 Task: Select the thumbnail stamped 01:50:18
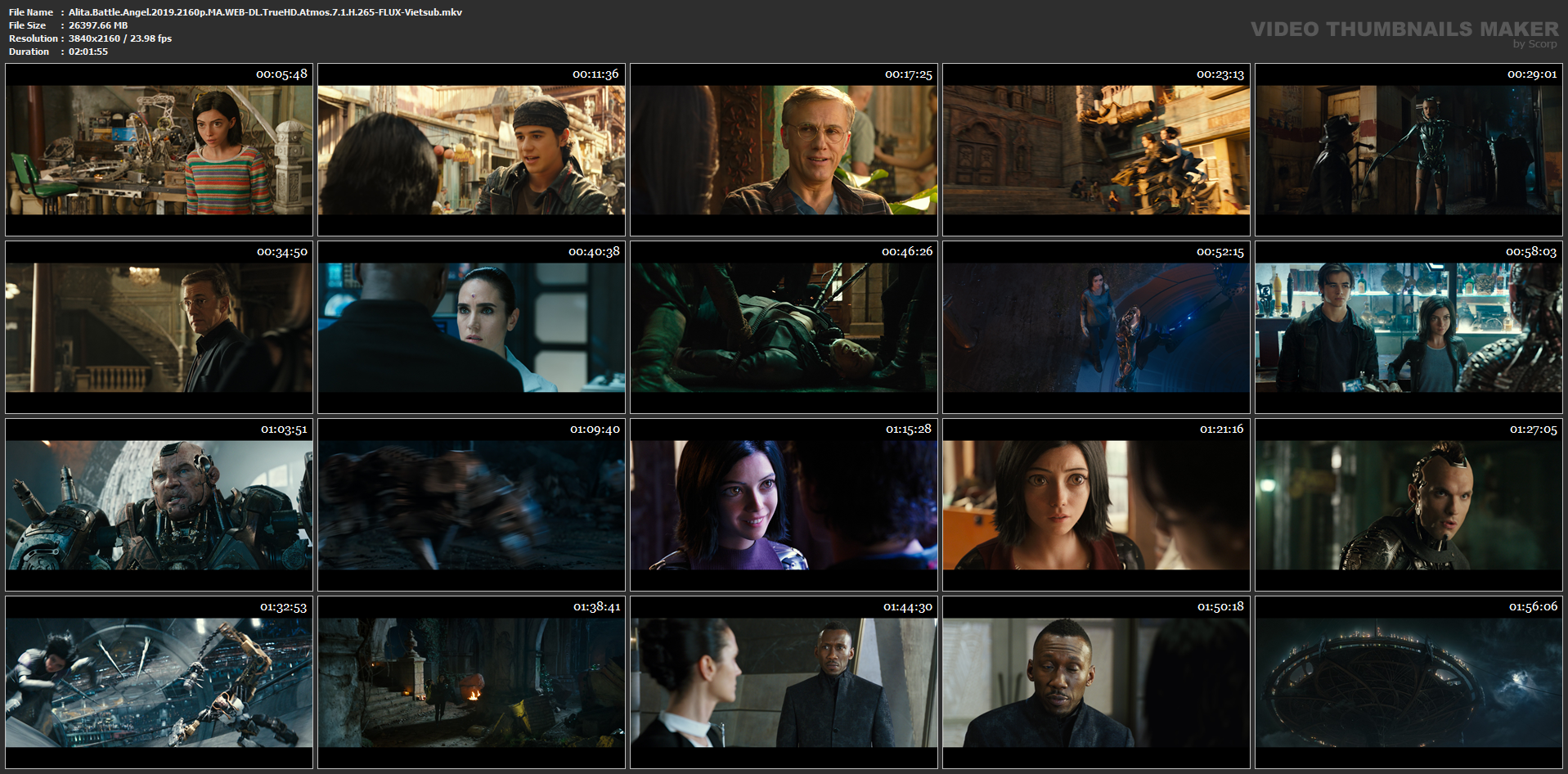[x=1096, y=682]
